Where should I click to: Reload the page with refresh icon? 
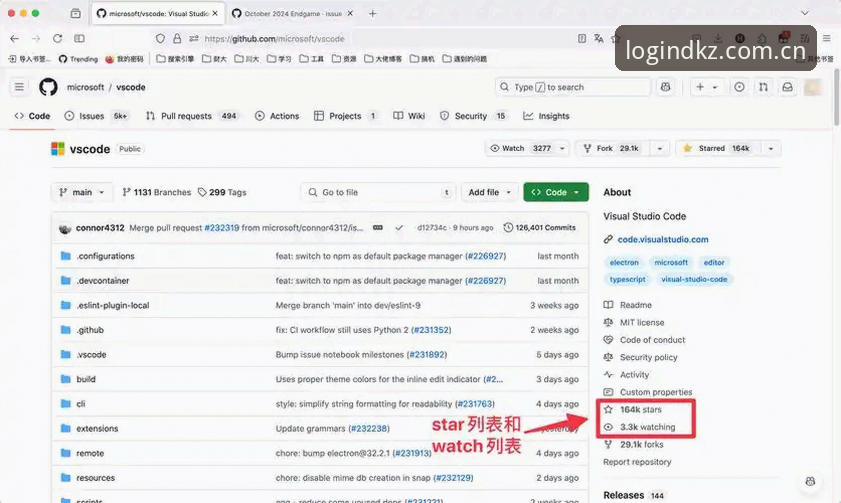point(57,39)
